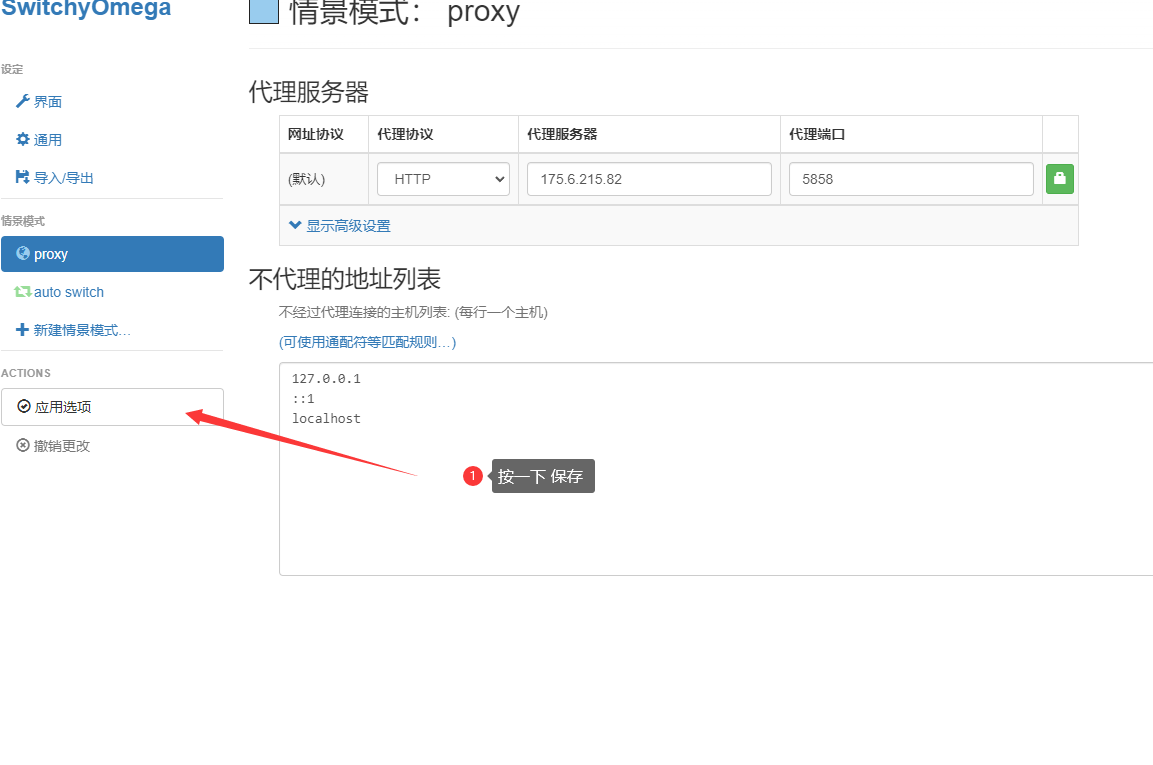The image size is (1153, 765).
Task: Click the SwitchyOmega title link
Action: (x=86, y=9)
